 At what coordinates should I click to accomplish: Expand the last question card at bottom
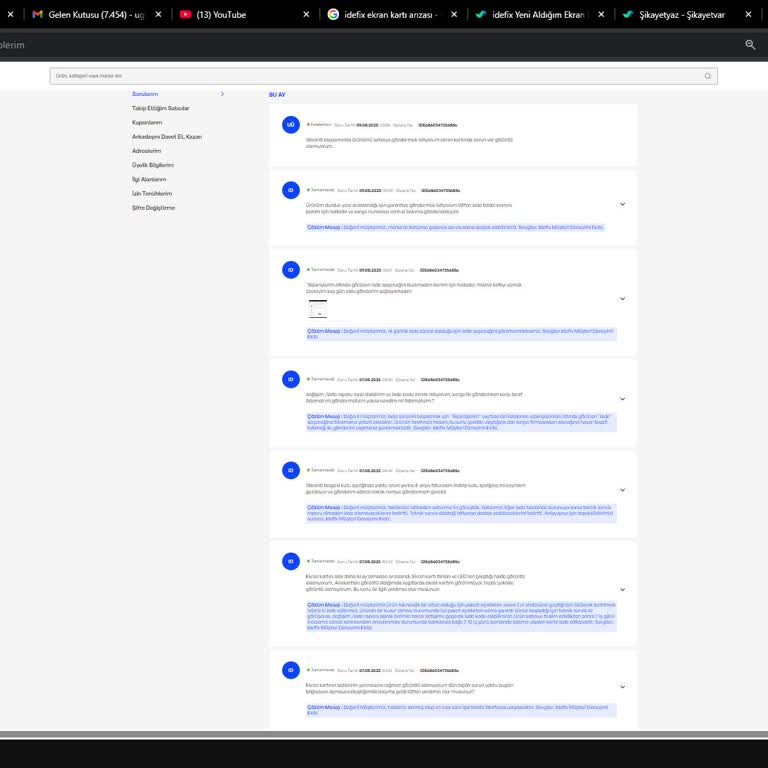(x=622, y=687)
